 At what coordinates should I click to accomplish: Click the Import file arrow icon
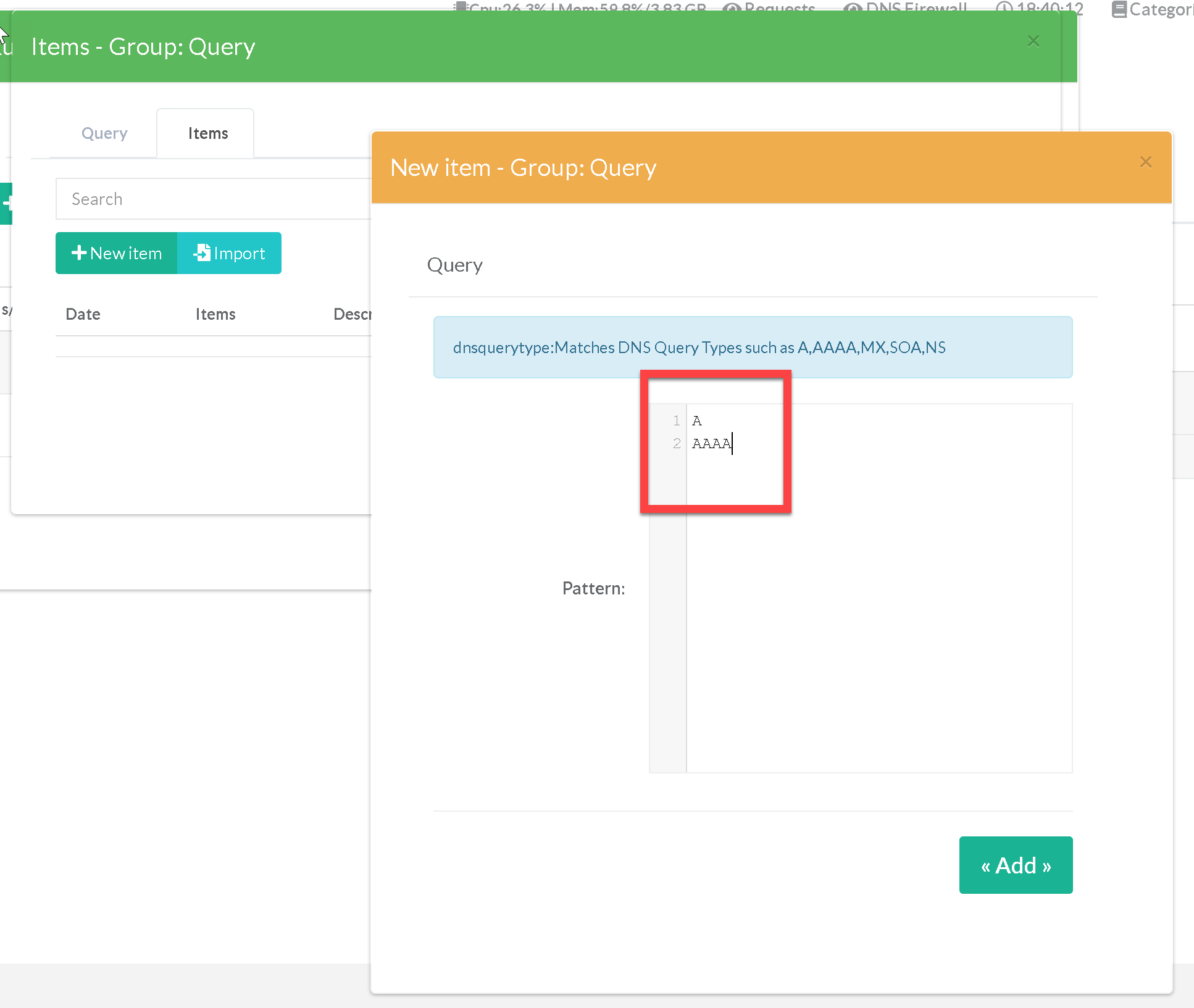tap(202, 253)
